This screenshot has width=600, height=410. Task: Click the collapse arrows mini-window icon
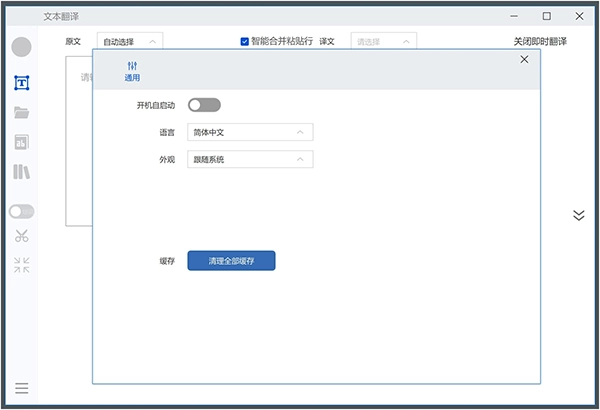21,265
